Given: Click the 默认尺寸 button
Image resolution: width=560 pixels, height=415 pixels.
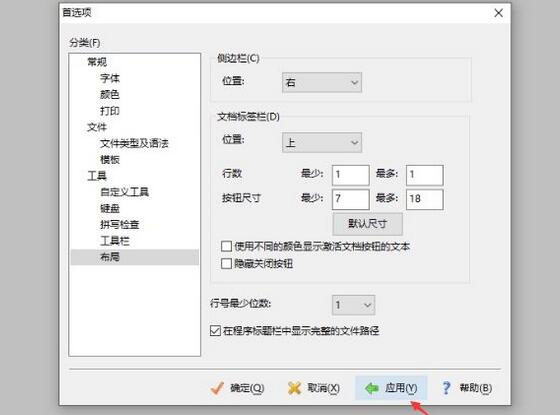Looking at the screenshot, I should (368, 224).
